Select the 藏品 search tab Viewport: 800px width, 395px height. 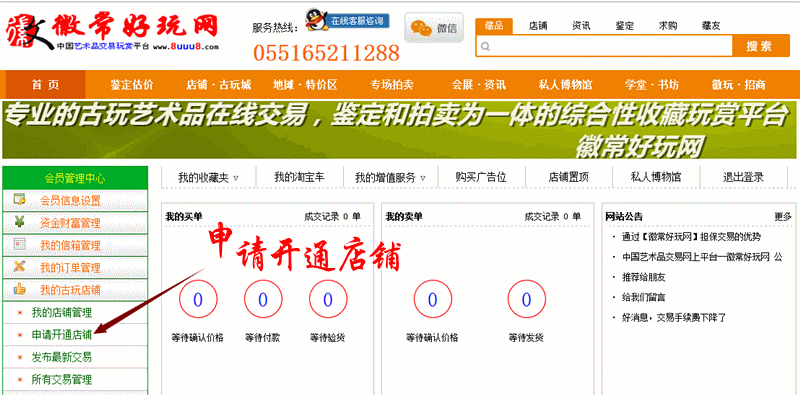click(x=494, y=26)
